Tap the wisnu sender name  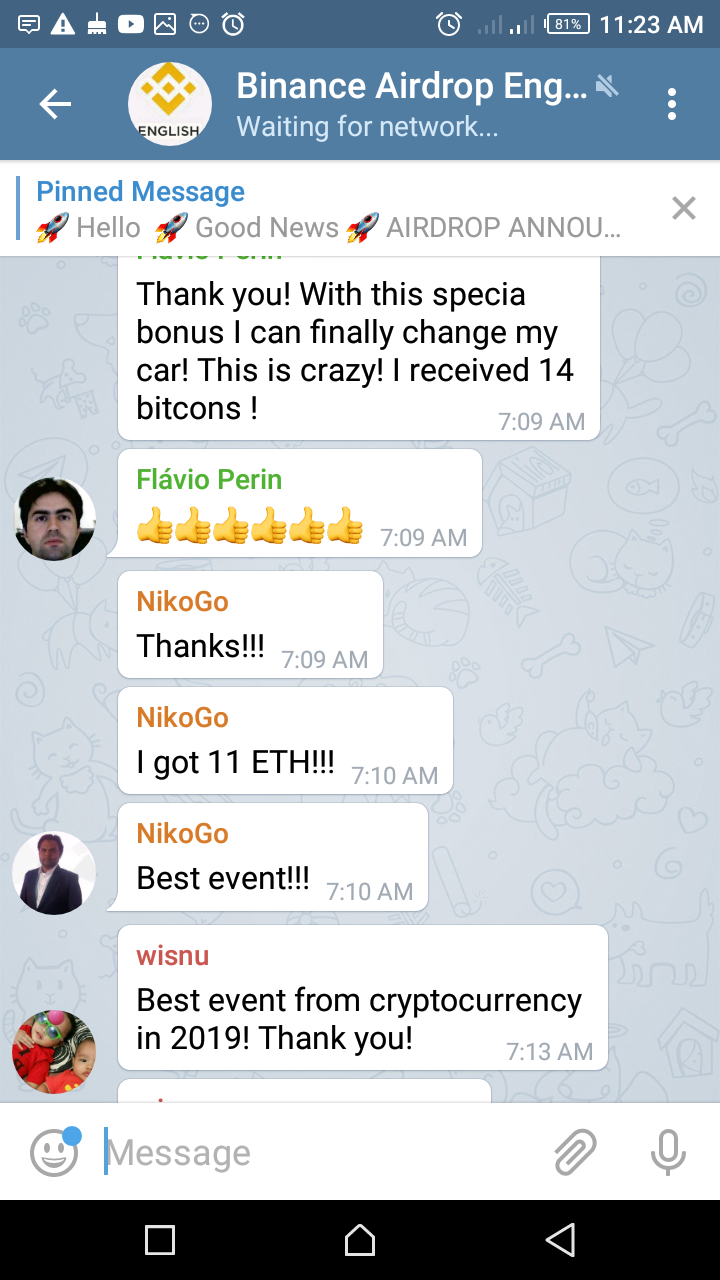point(172,956)
